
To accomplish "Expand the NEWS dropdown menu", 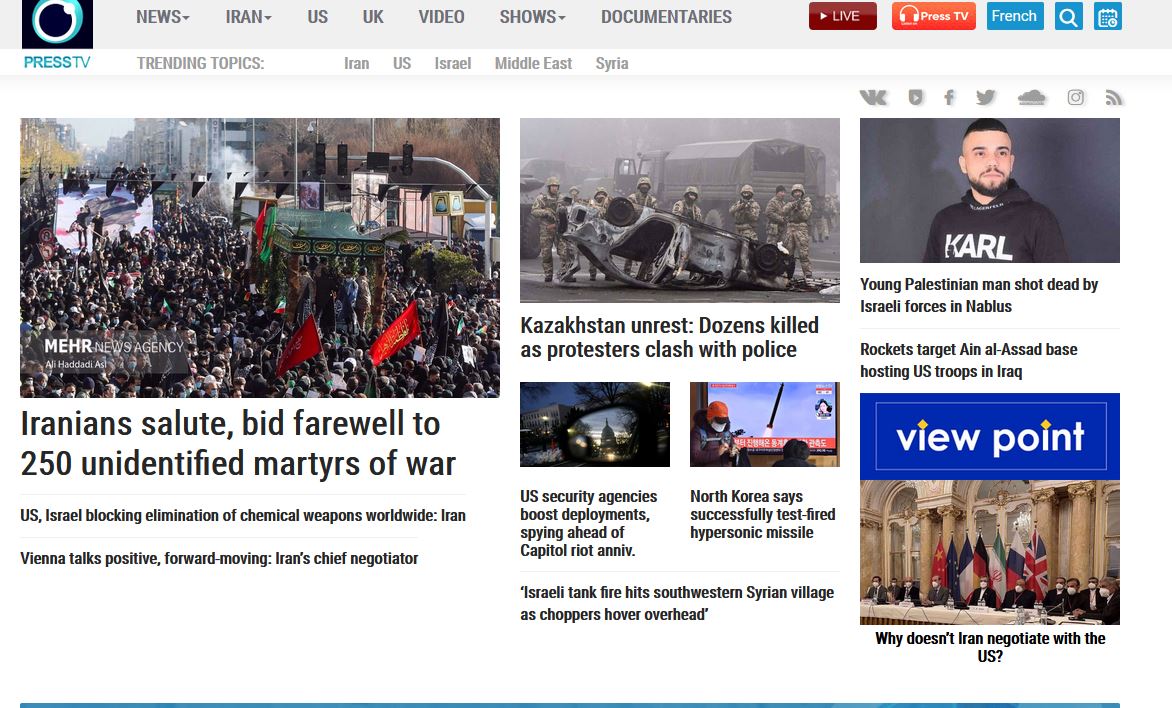I will pos(163,16).
